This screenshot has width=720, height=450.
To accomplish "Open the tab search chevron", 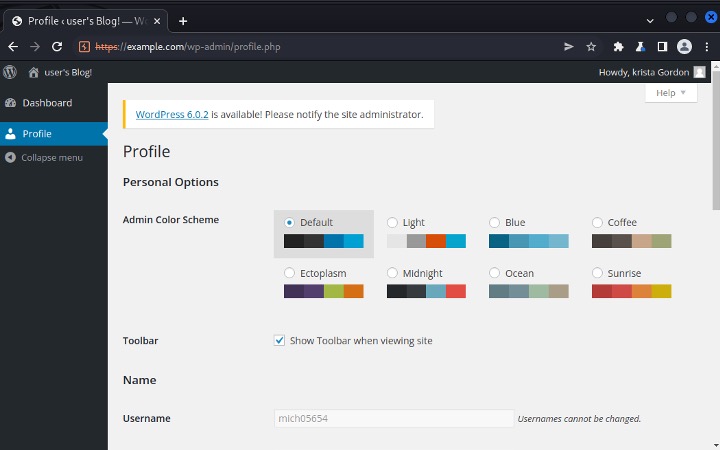I will pyautogui.click(x=651, y=19).
